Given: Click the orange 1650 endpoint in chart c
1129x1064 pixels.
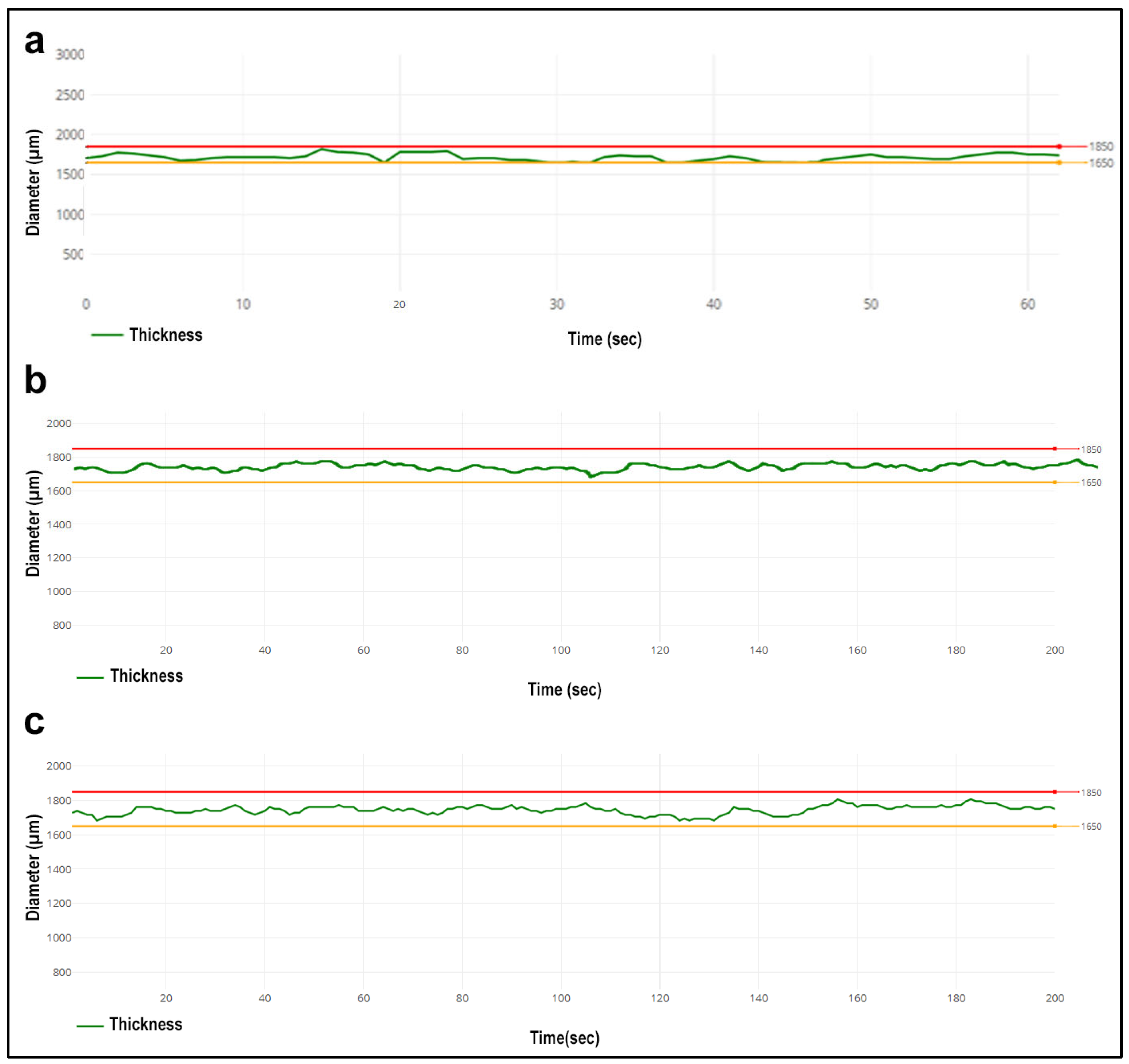Looking at the screenshot, I should click(1055, 826).
